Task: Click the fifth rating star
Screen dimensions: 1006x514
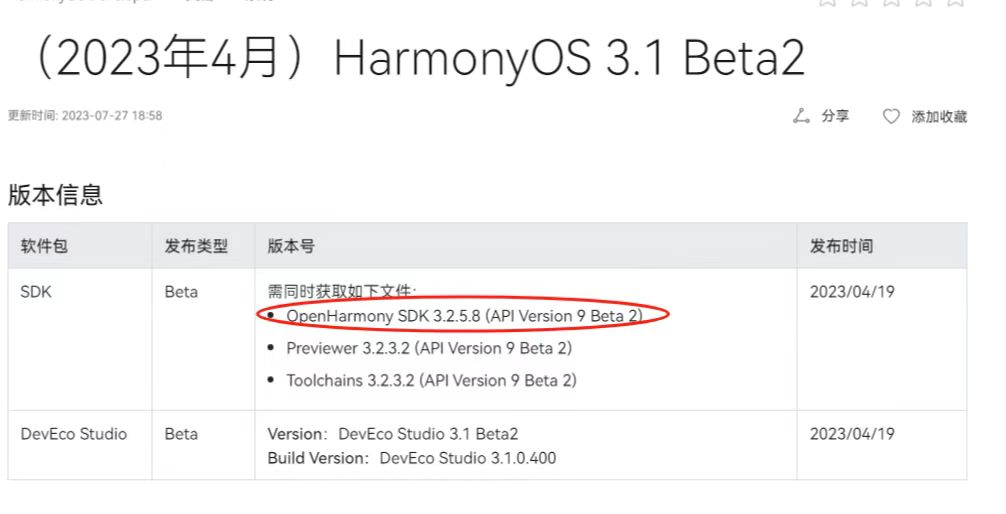Action: coord(955,3)
